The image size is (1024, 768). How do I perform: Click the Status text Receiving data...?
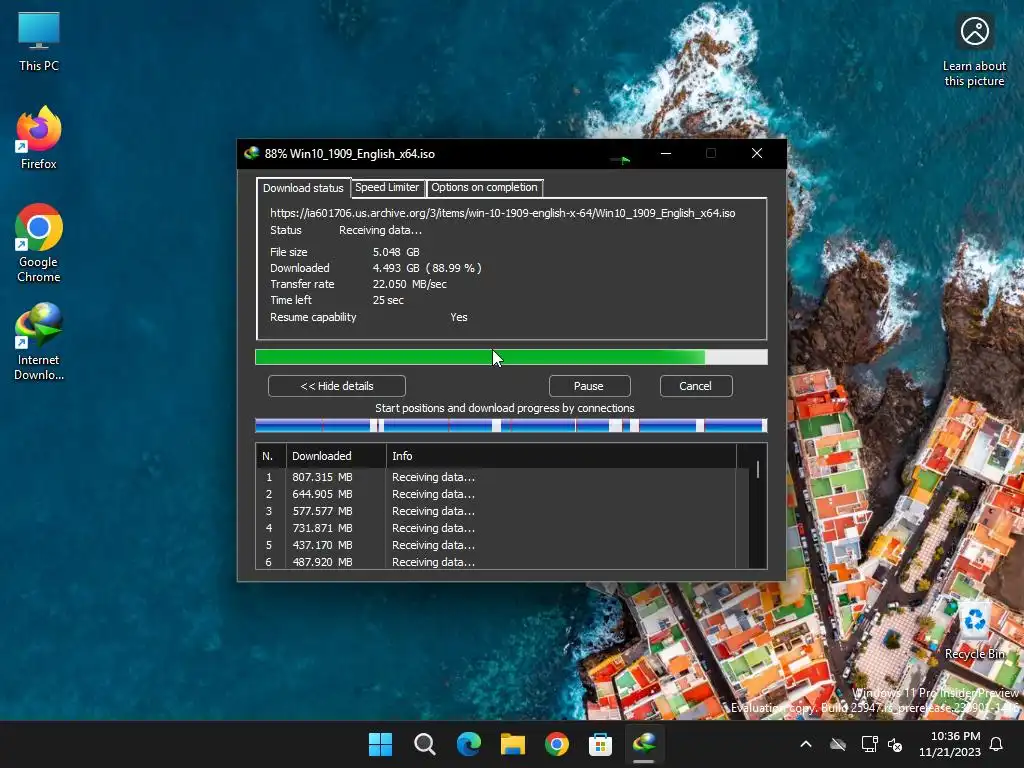(380, 231)
